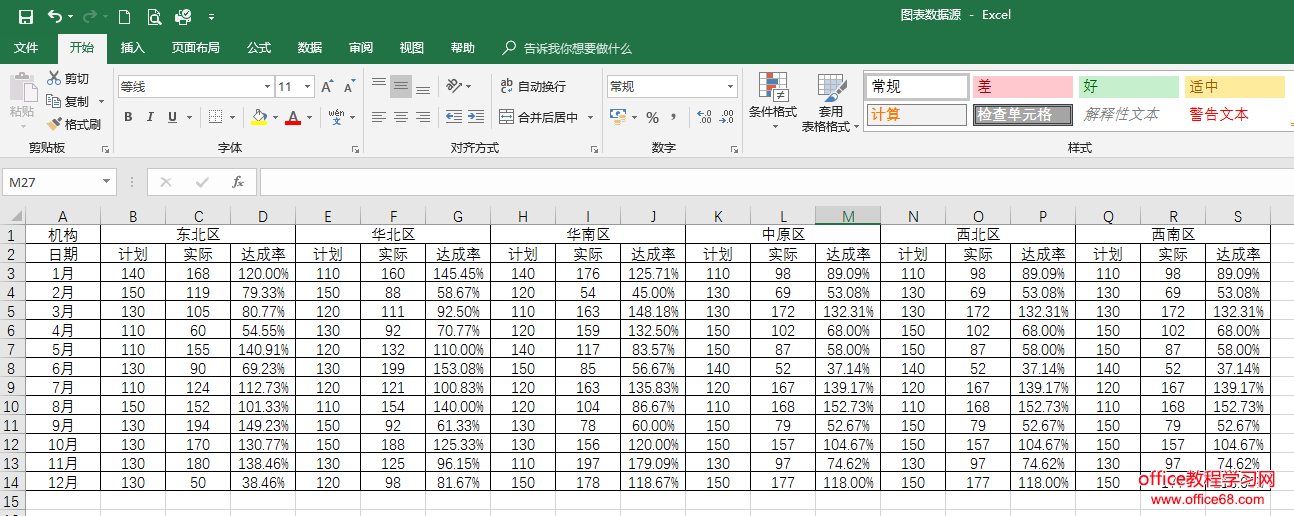Screen dimensions: 1294x516
Task: Click the New blank document icon
Action: tap(125, 16)
